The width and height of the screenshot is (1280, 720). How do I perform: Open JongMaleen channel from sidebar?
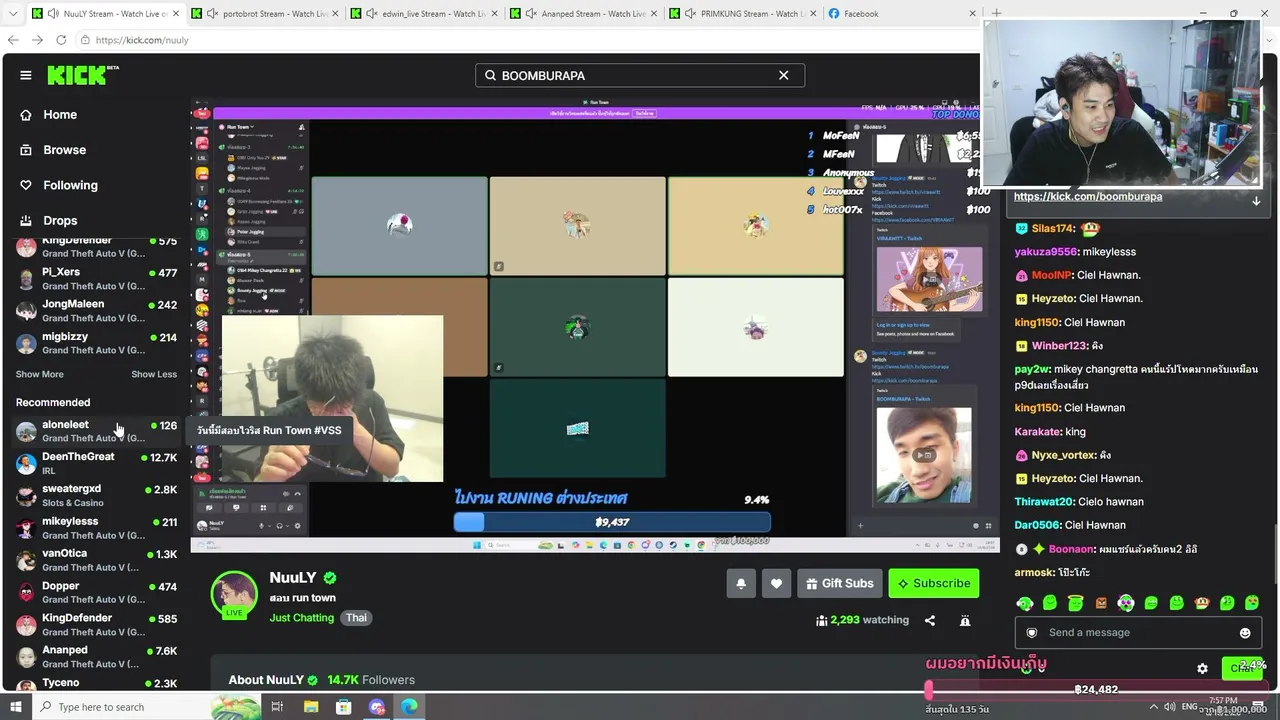click(96, 311)
